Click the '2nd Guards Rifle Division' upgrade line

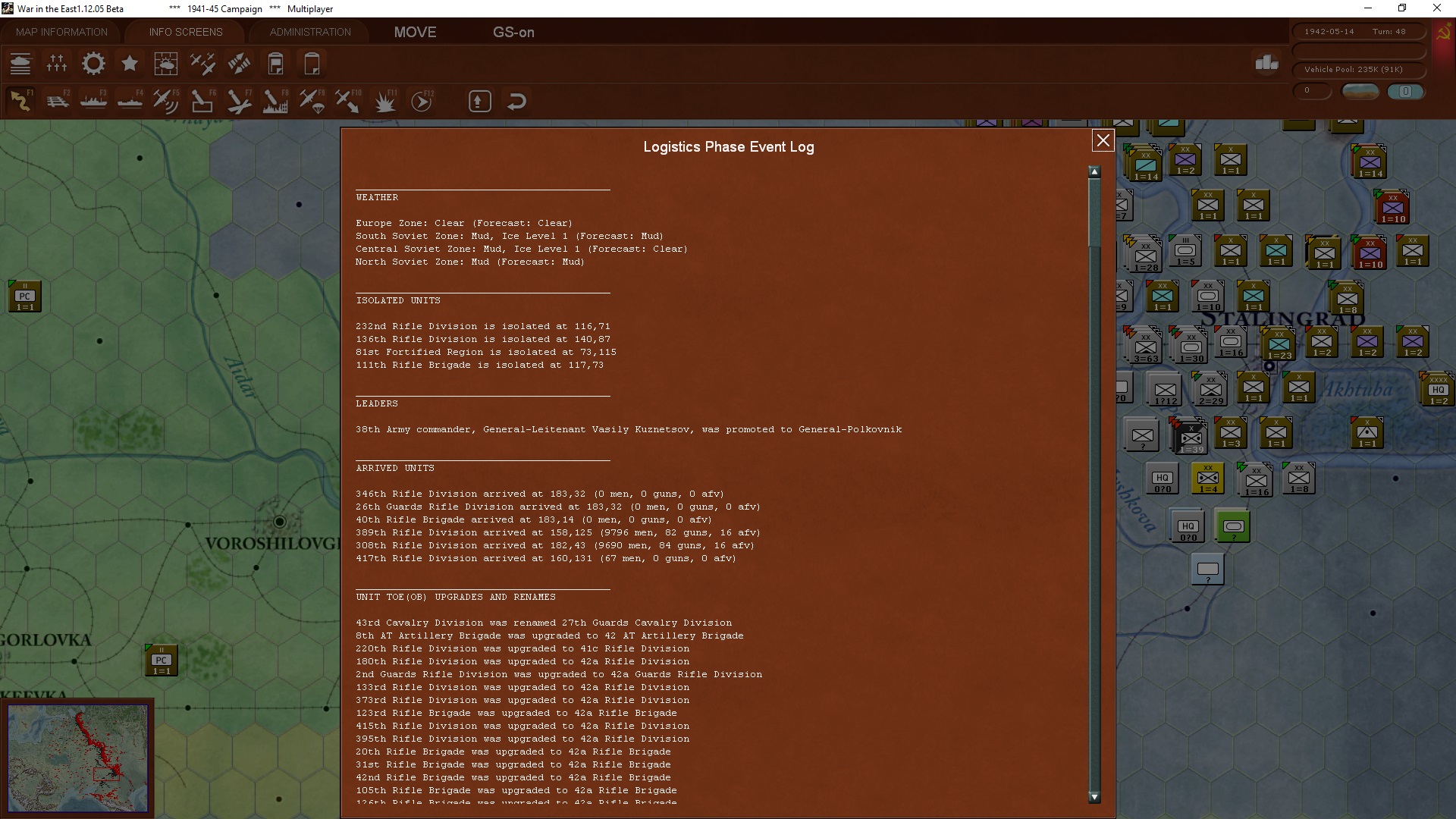point(559,674)
